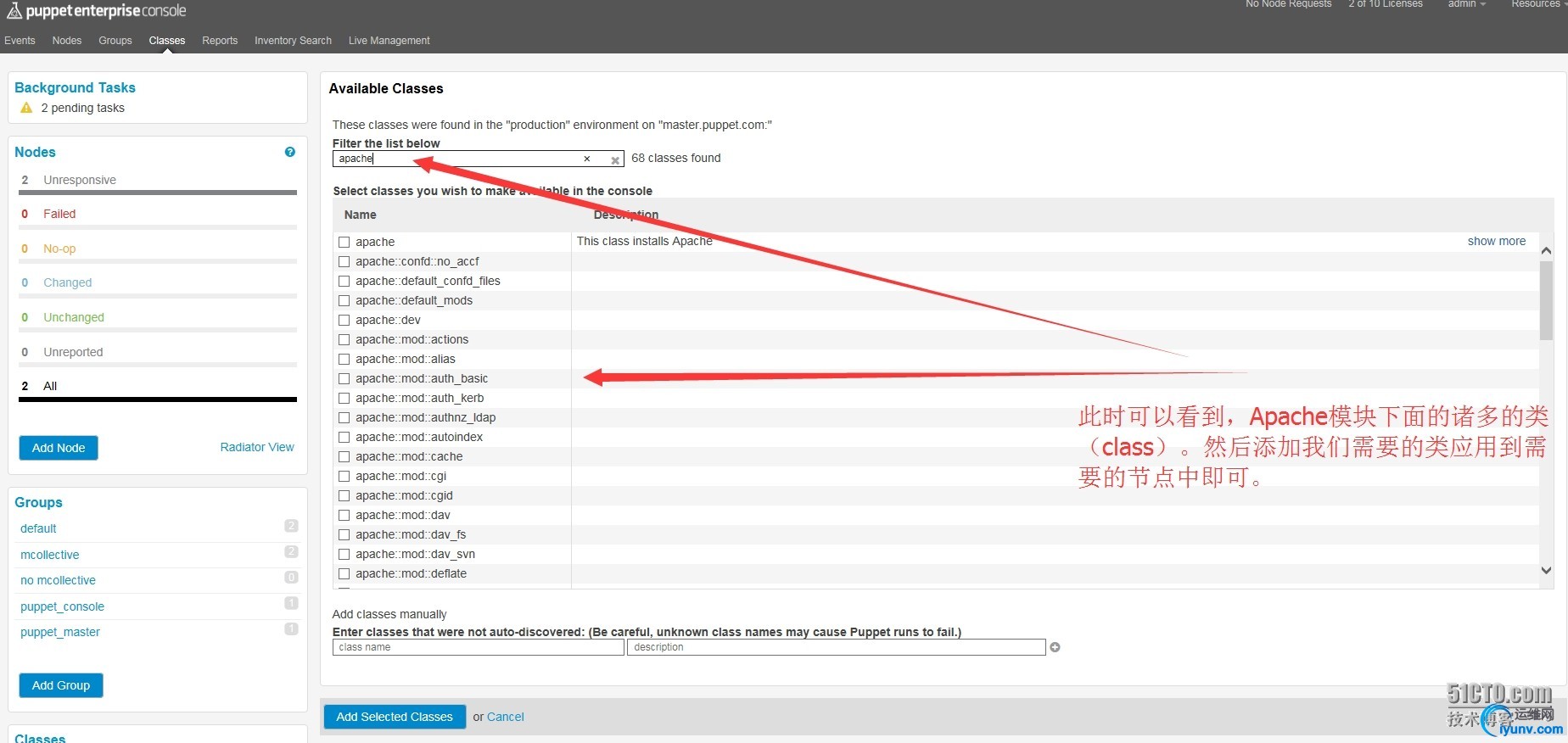Open Inventory Search tab

tap(293, 41)
